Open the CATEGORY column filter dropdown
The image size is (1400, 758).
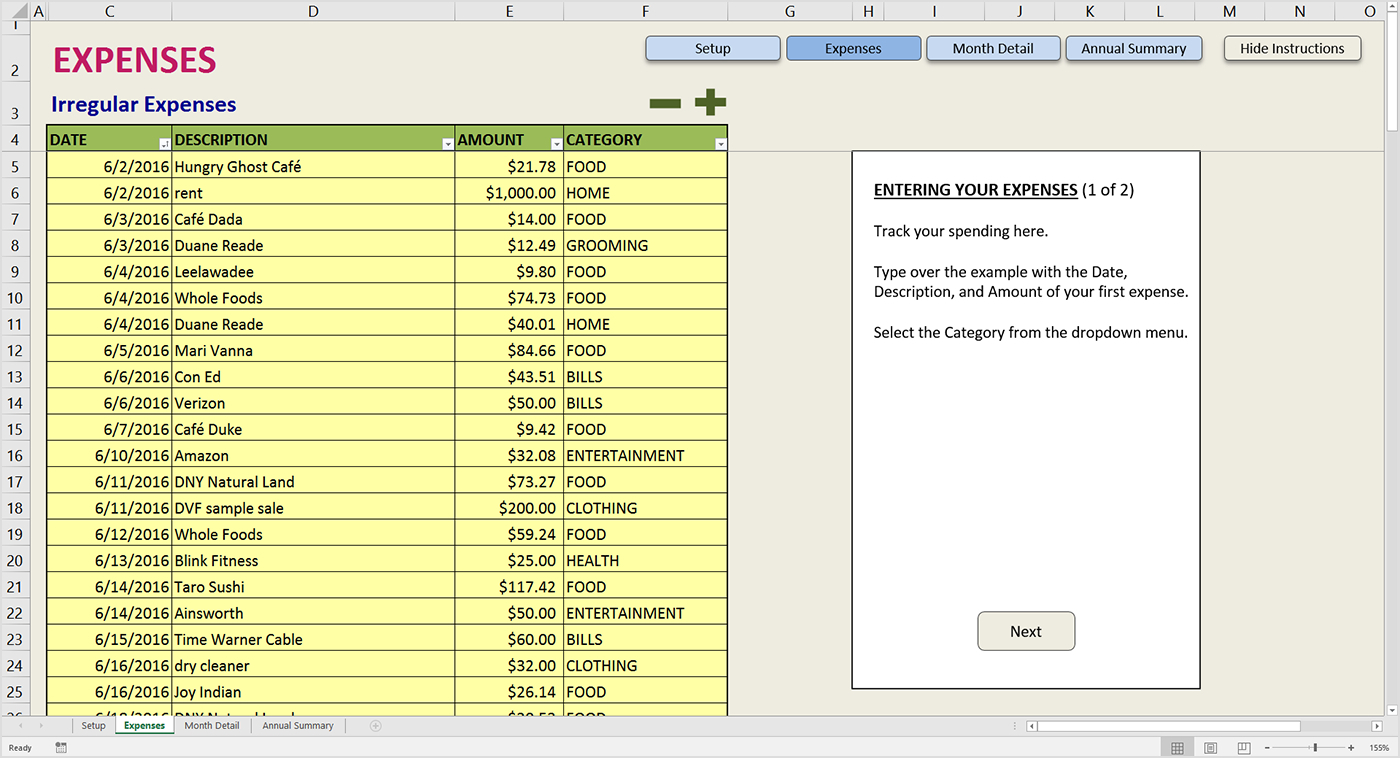pyautogui.click(x=720, y=145)
